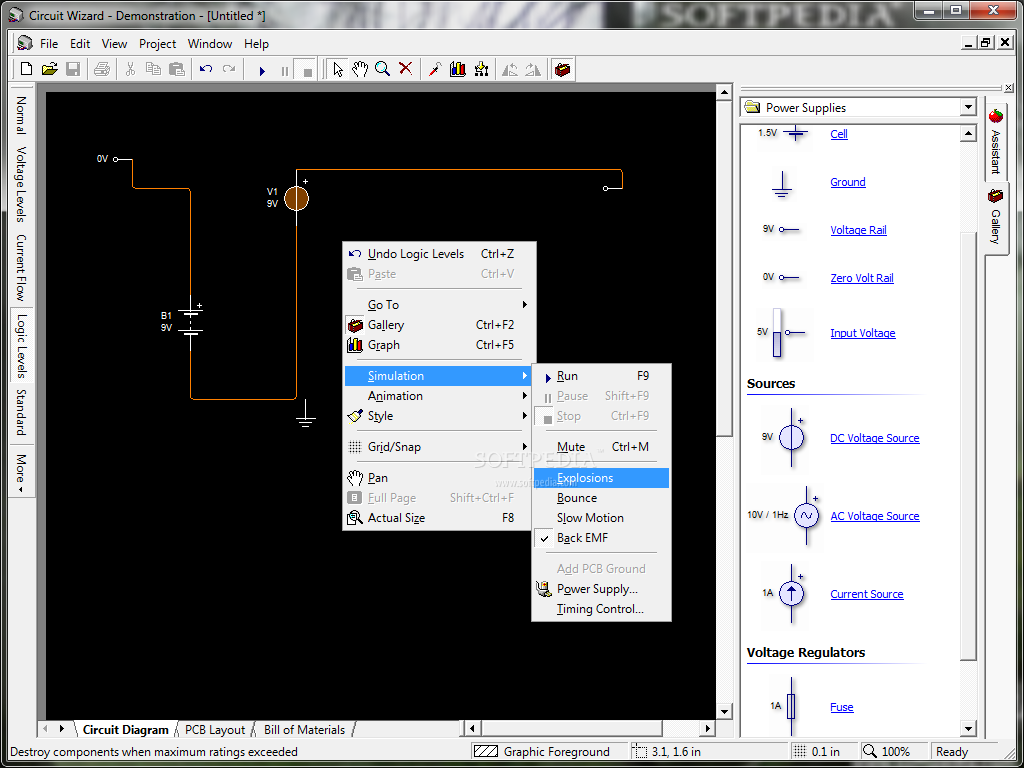Viewport: 1024px width, 768px height.
Task: Toggle the Back EMF checked option
Action: [582, 538]
